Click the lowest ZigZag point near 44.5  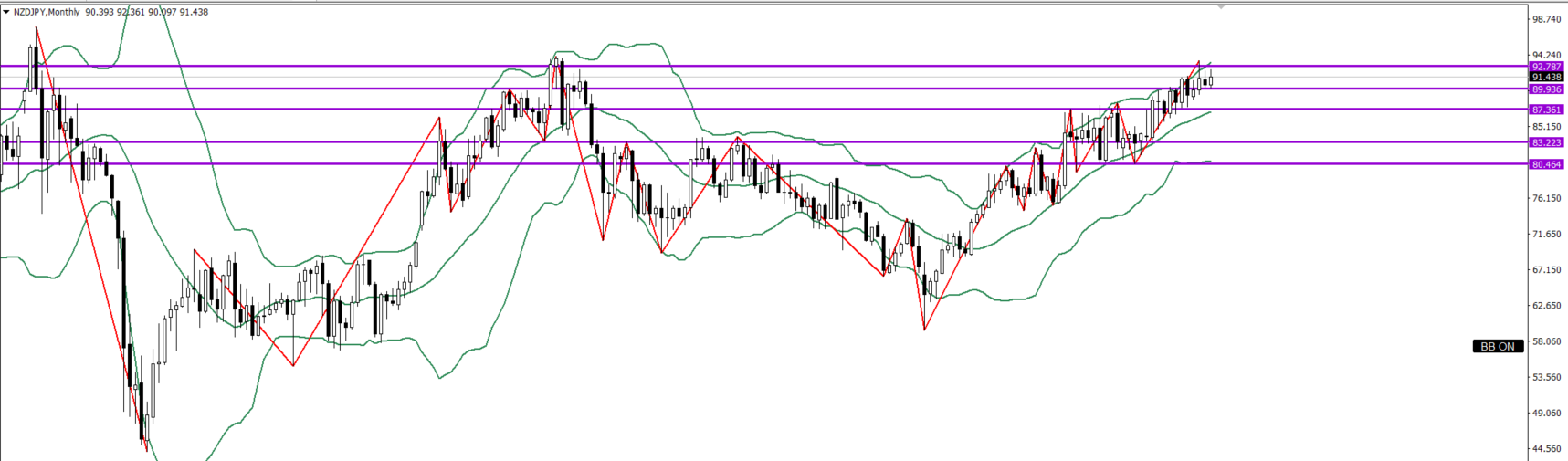pos(146,448)
